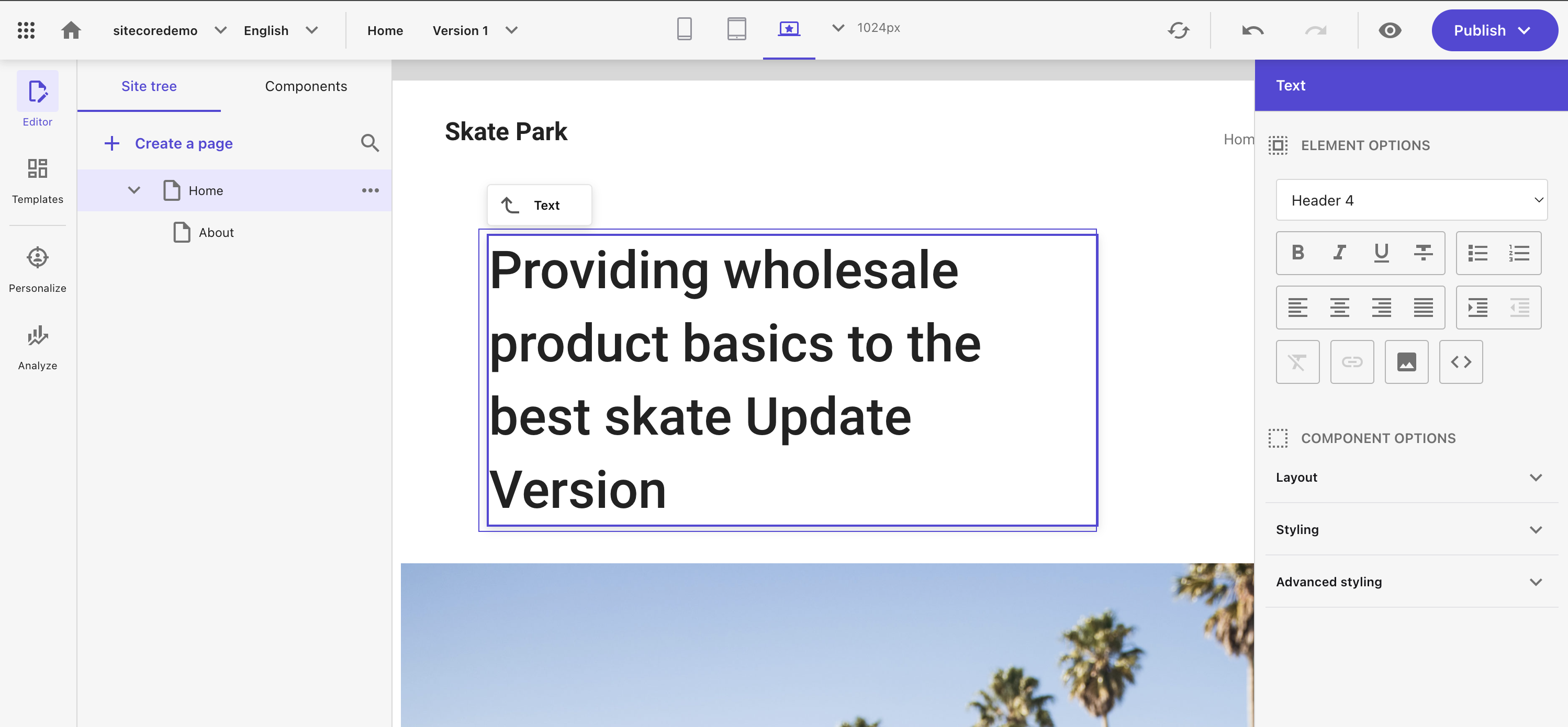Viewport: 1568px width, 727px height.
Task: Increase text indent
Action: tap(1478, 307)
